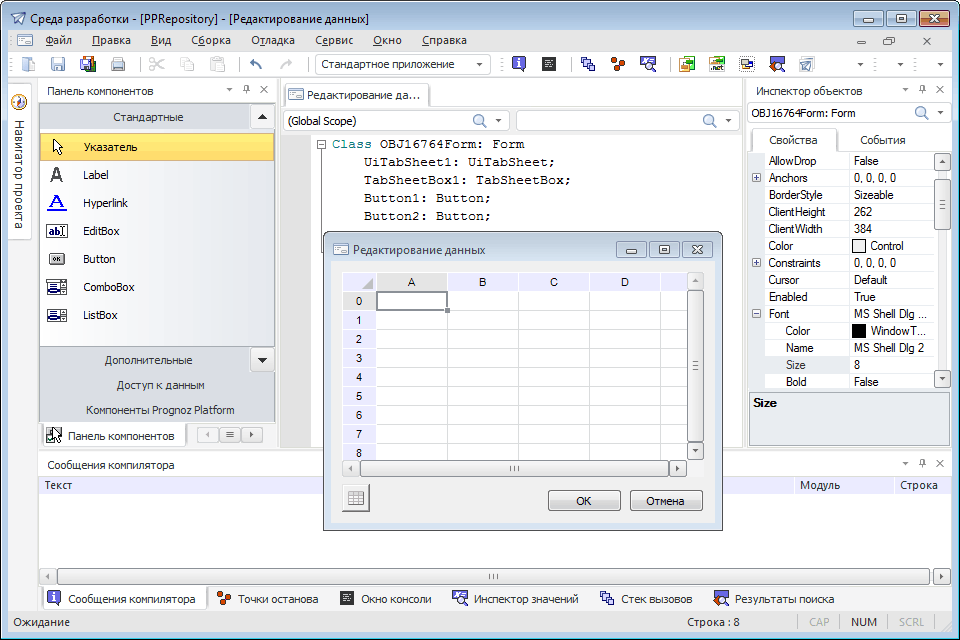Screen dimensions: 960x640
Task: Open the Стандартное приложение dropdown
Action: click(x=481, y=65)
